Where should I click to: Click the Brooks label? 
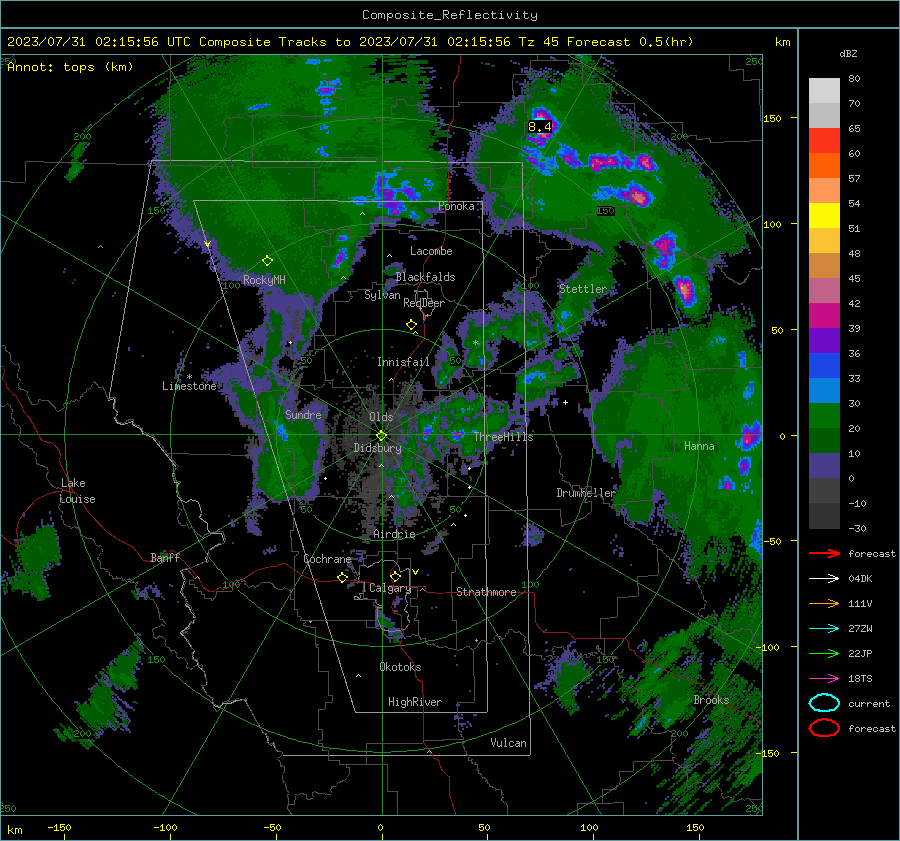click(711, 700)
